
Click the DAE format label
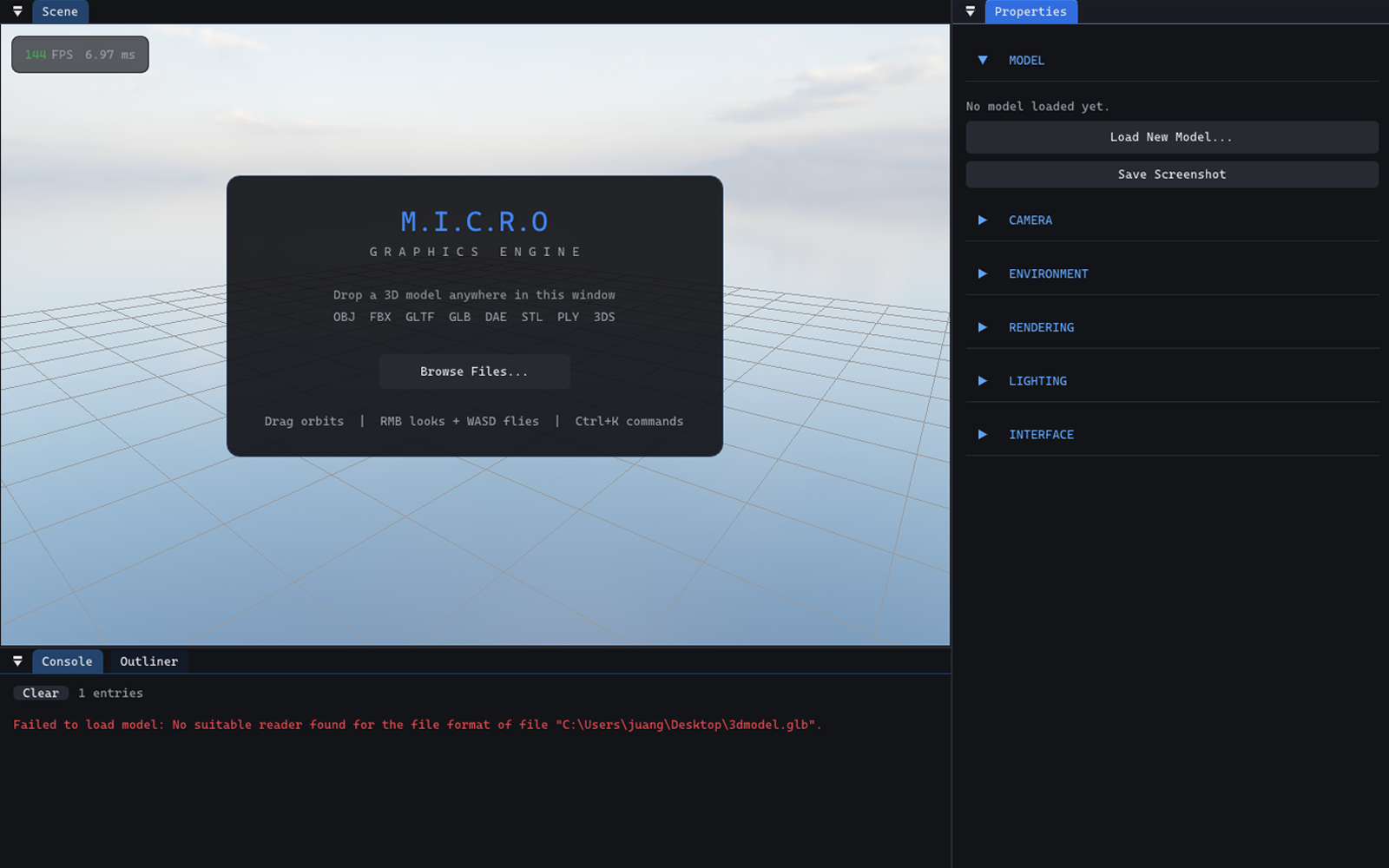pyautogui.click(x=496, y=317)
